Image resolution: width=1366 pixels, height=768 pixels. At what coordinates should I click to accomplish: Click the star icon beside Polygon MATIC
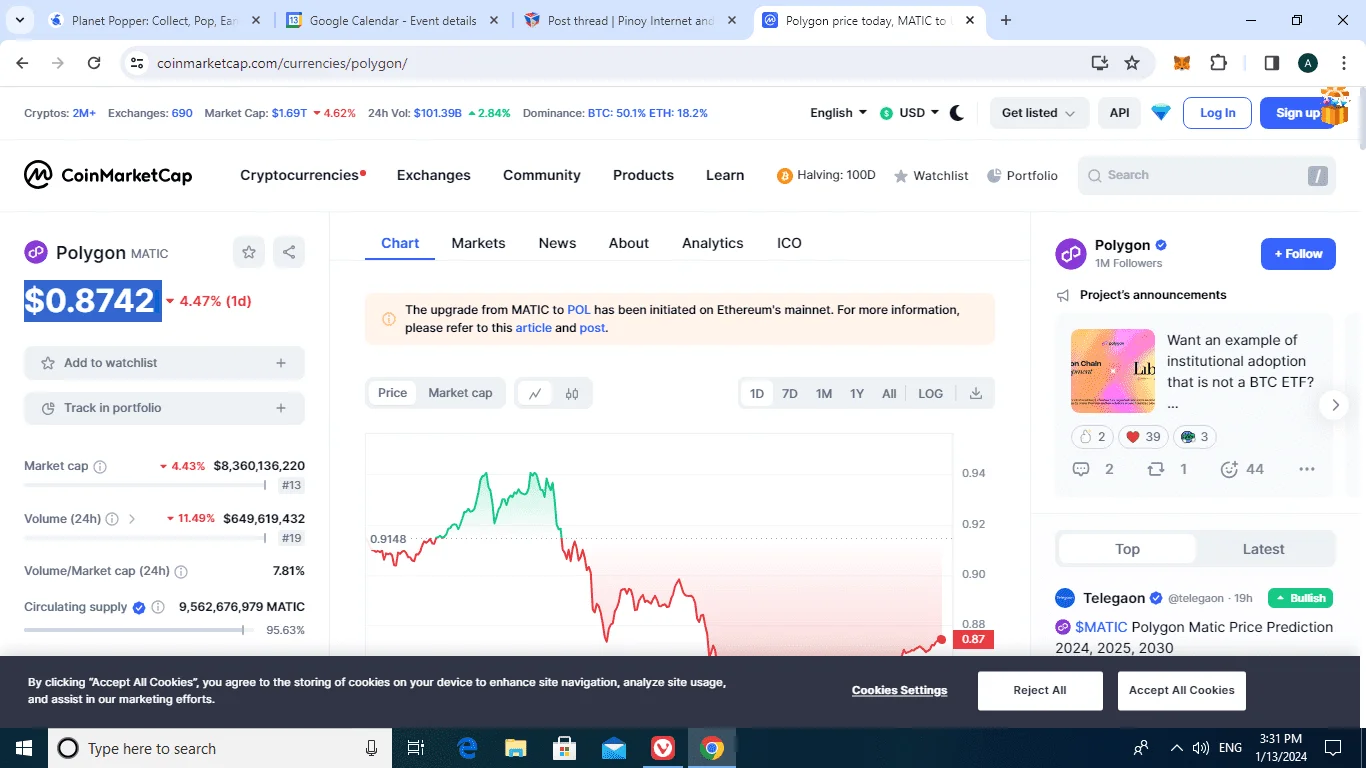click(249, 252)
